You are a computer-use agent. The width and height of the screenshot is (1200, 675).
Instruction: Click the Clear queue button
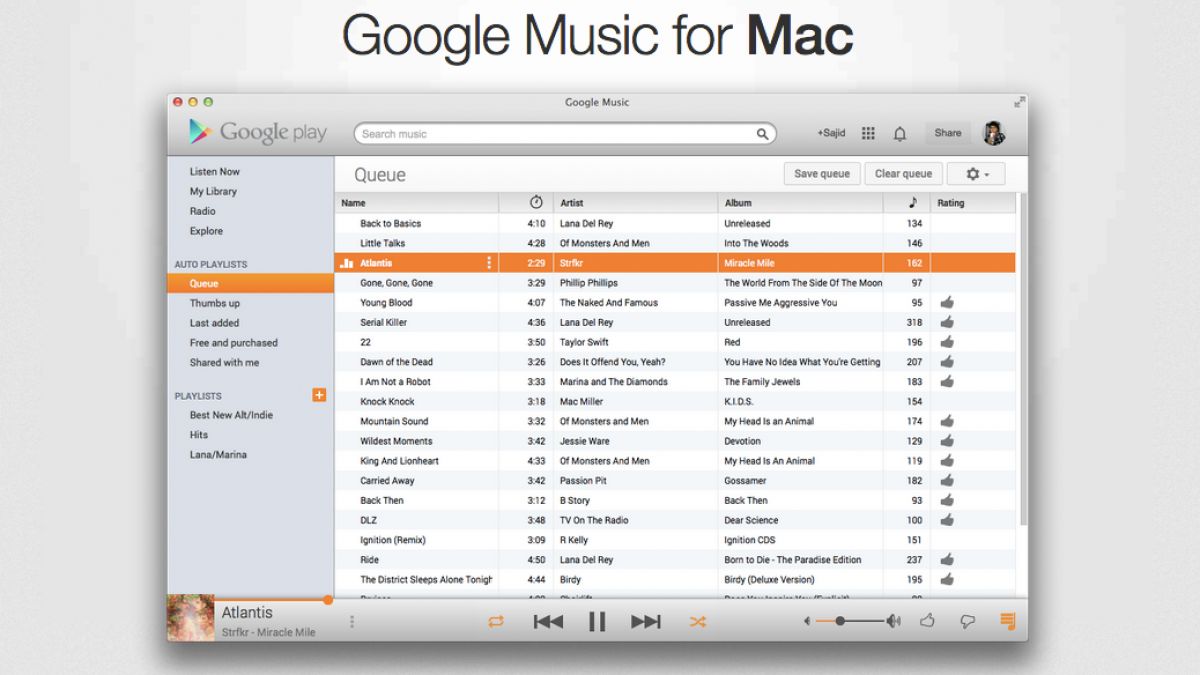tap(903, 174)
